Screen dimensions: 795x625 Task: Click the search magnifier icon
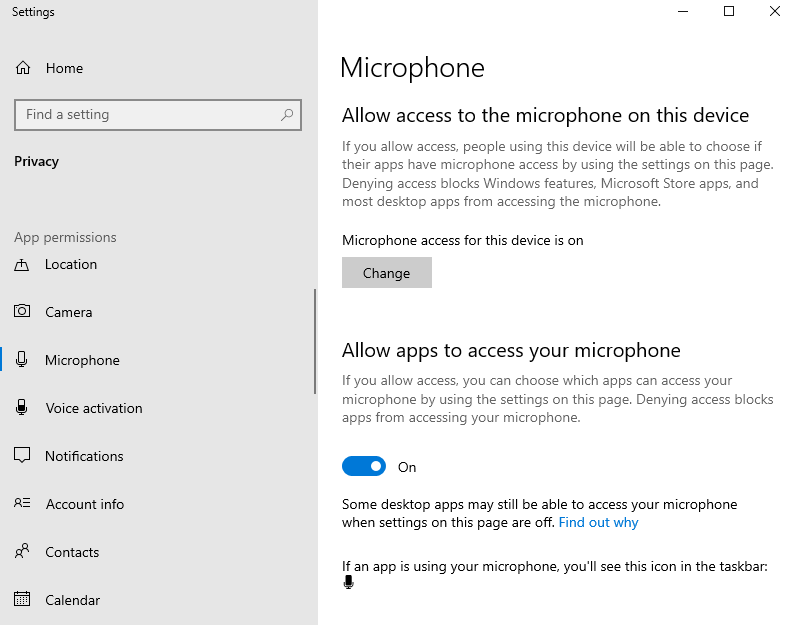point(287,115)
